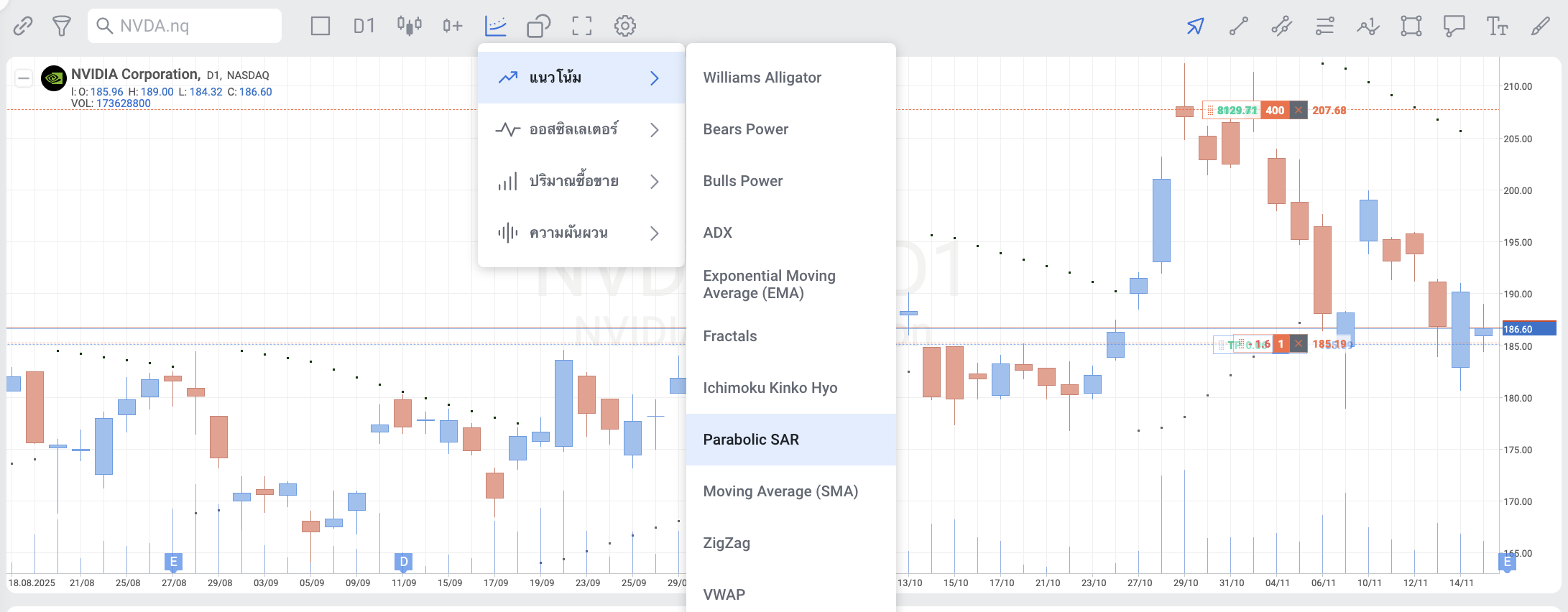This screenshot has height=612, width=1568.
Task: Select the wave pattern drawing tool
Action: click(x=1368, y=27)
